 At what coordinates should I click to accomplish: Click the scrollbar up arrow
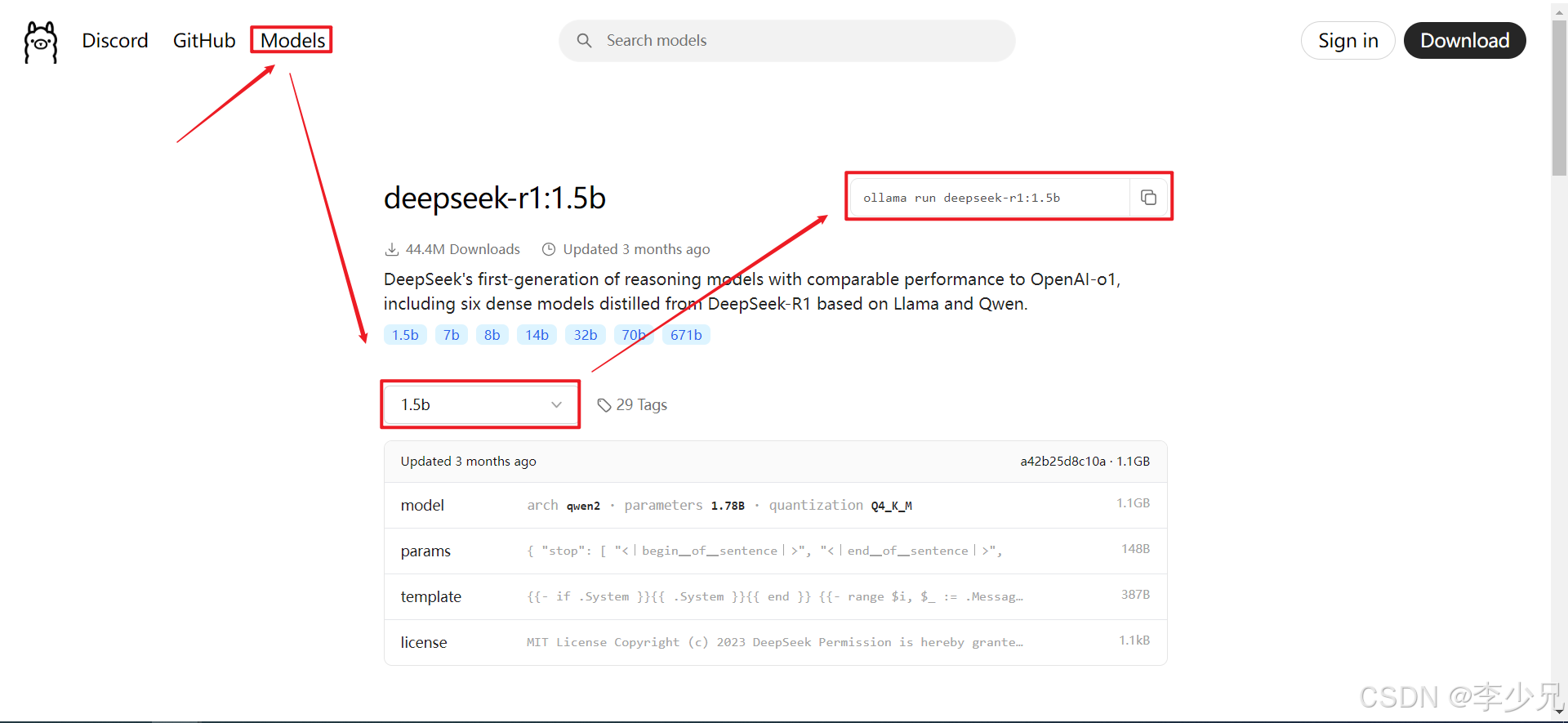[x=1560, y=11]
